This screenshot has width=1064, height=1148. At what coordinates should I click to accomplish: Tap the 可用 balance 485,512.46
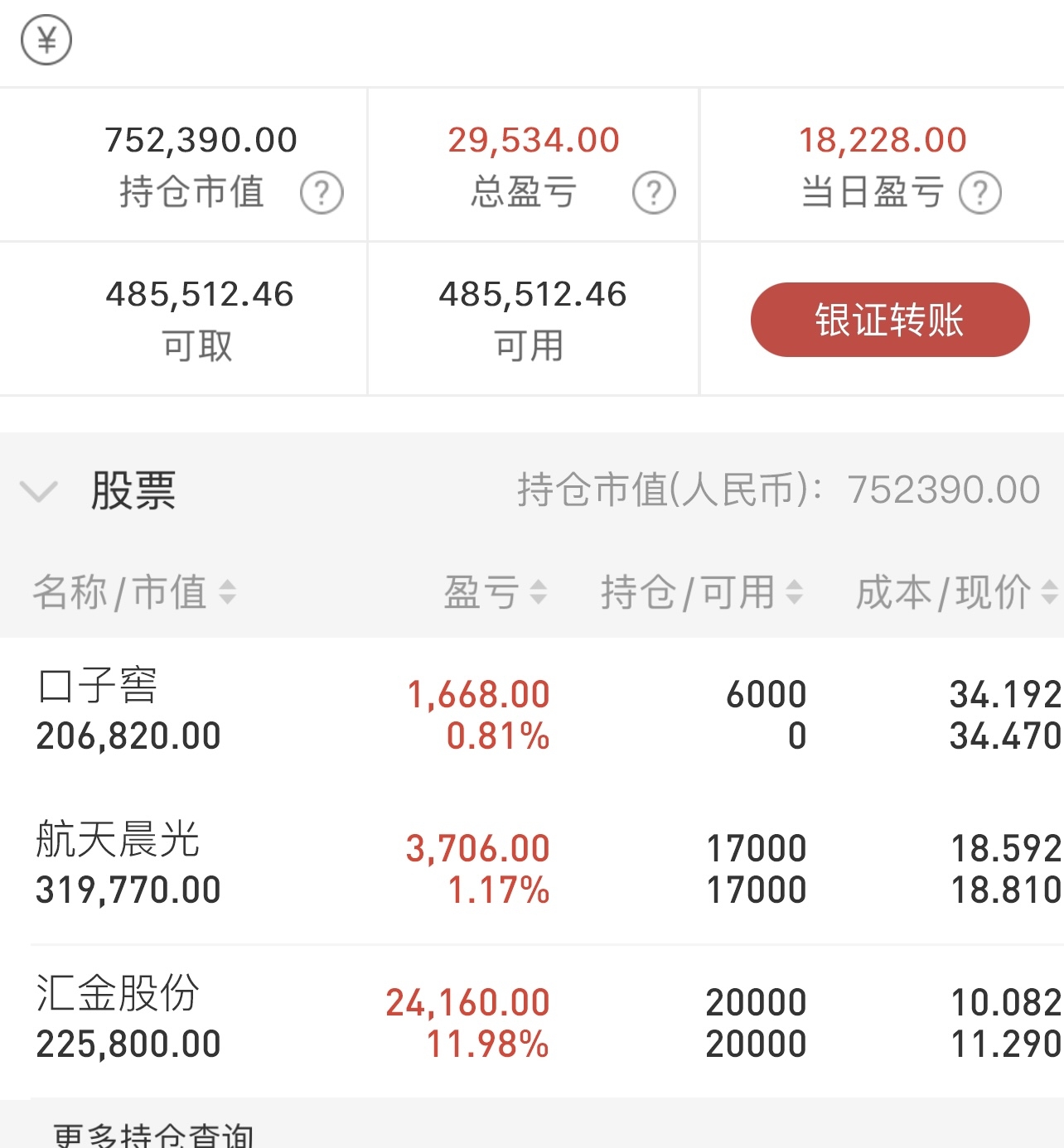pos(533,294)
